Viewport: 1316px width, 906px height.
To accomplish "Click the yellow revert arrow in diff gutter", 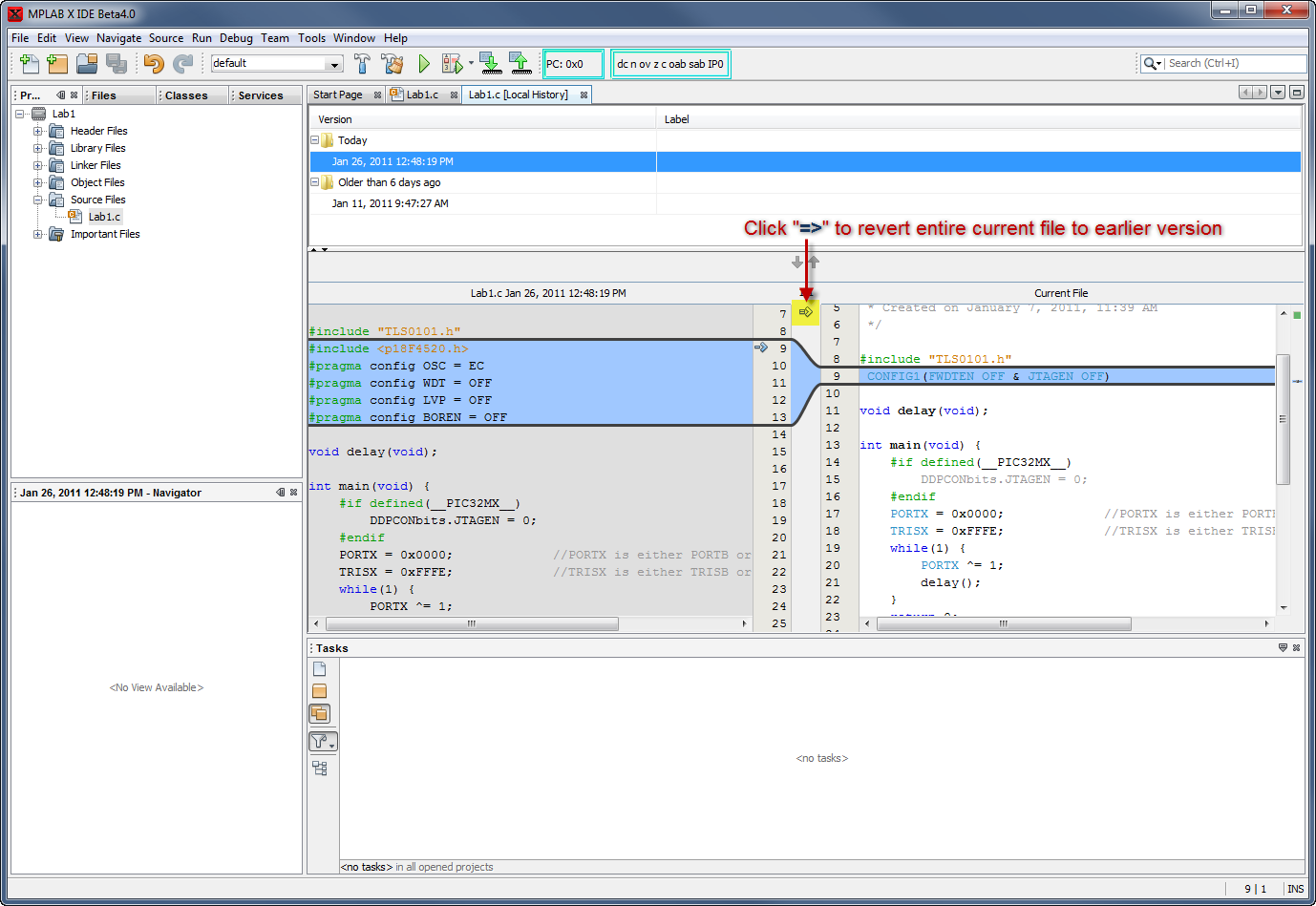I will [805, 312].
